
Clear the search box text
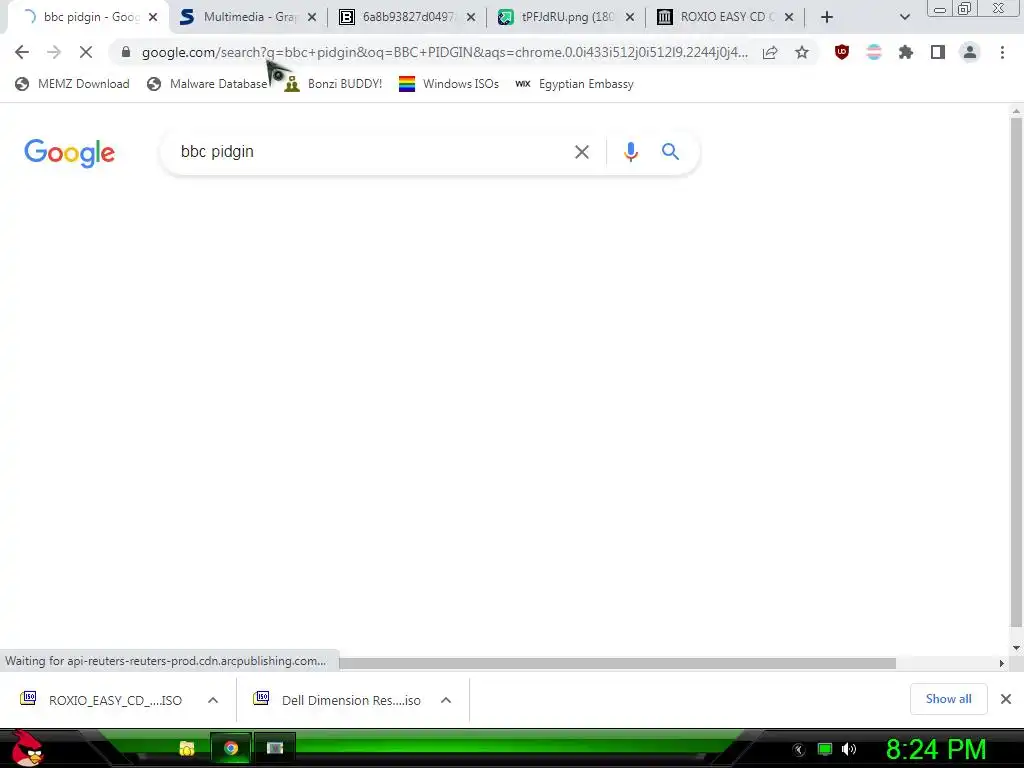pyautogui.click(x=581, y=152)
